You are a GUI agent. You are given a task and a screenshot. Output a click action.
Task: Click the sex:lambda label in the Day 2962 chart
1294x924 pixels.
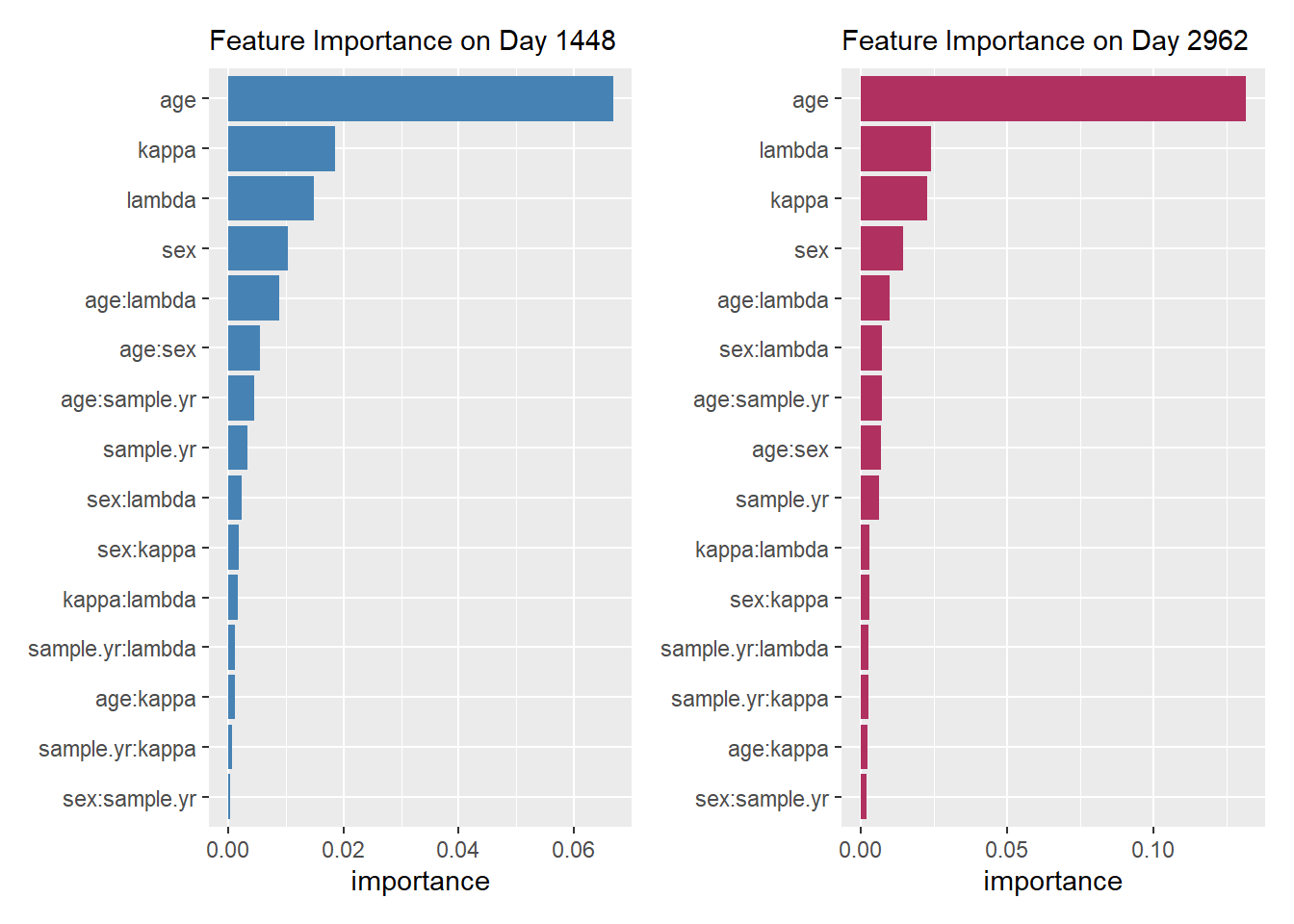(773, 350)
